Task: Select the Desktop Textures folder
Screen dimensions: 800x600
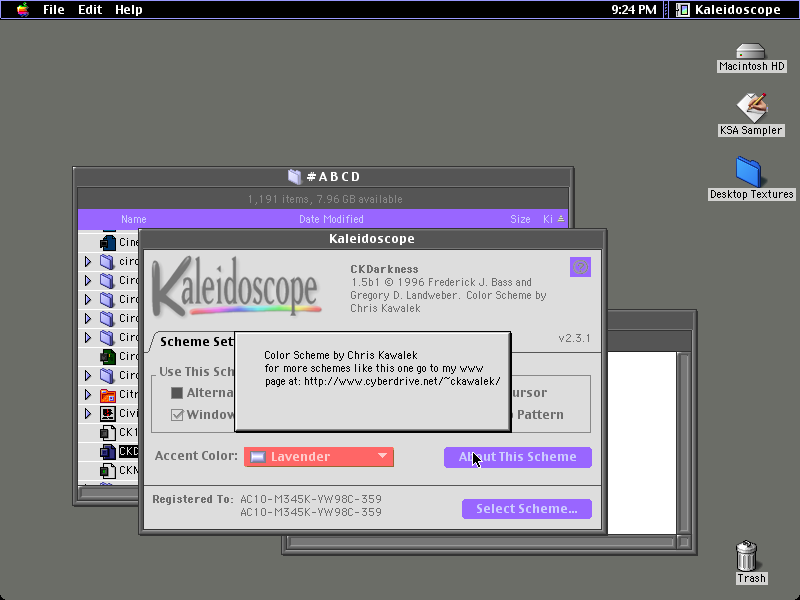Action: (748, 171)
